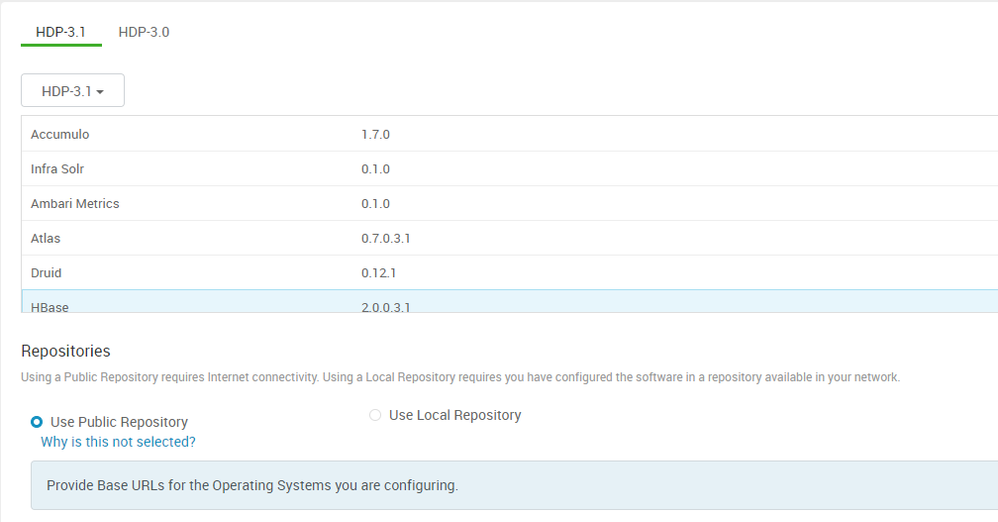Click Atlas version 0.7.0.3.1

pyautogui.click(x=386, y=238)
